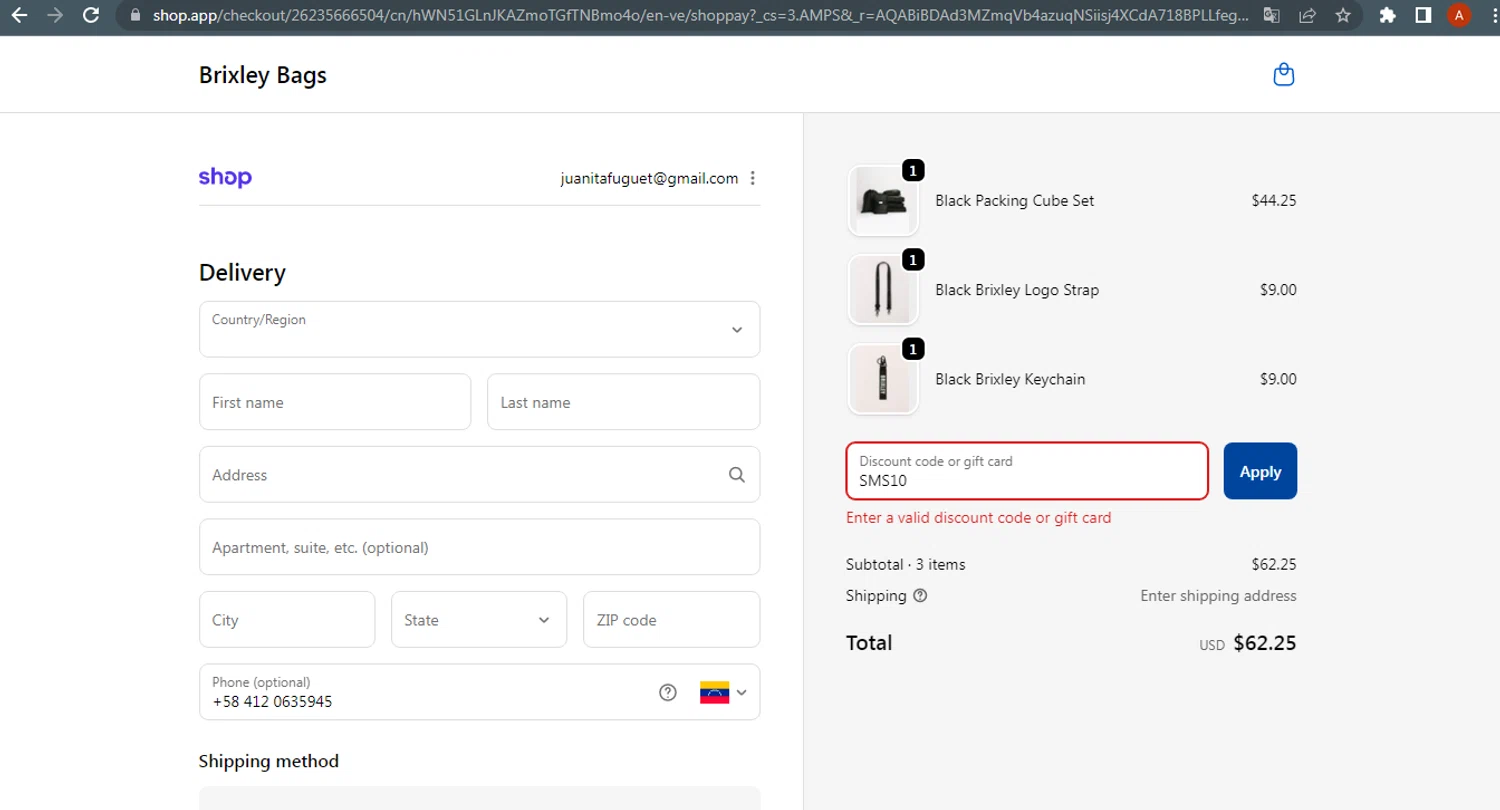Click the Black Brixley Logo Strap thumbnail
1500x810 pixels.
883,290
